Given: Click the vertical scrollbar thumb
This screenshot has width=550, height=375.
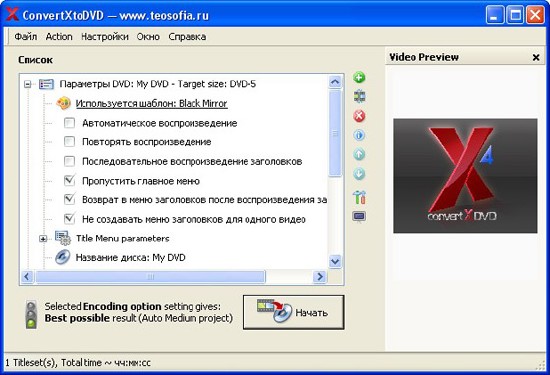Looking at the screenshot, I should 335,133.
